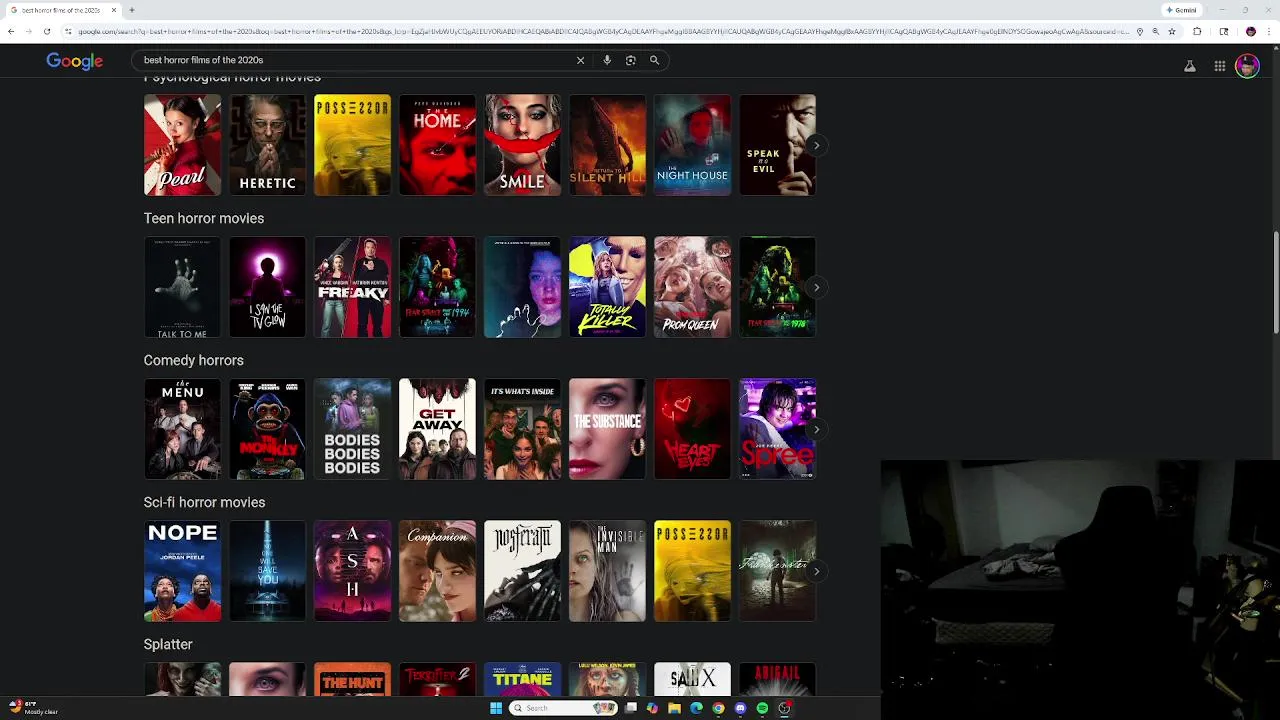Open The Invisible Man poster
The width and height of the screenshot is (1280, 720).
click(x=607, y=571)
